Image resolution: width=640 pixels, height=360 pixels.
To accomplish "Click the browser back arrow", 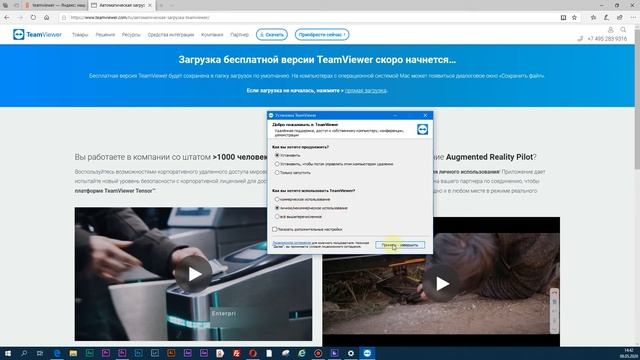I will point(7,18).
